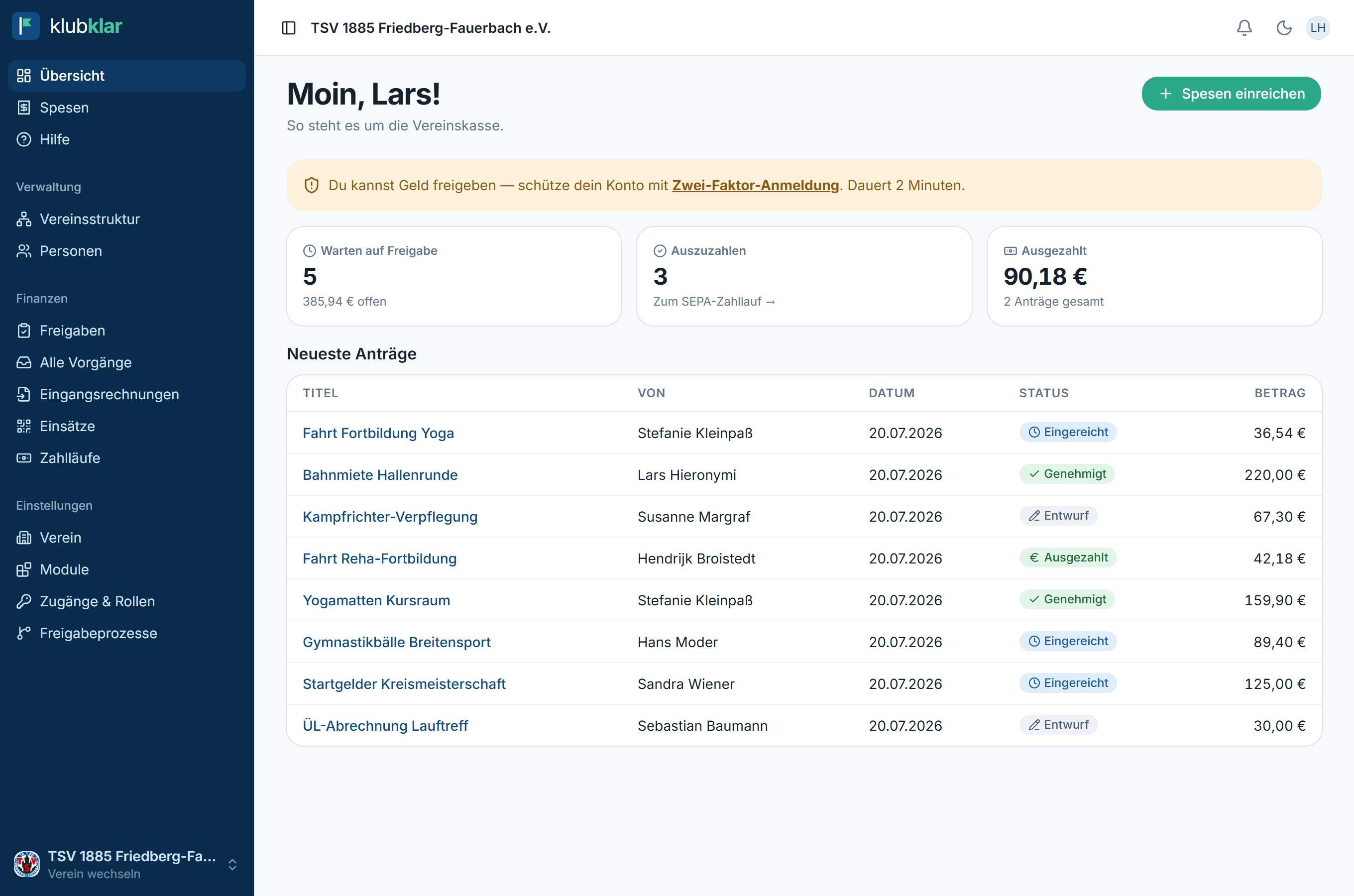Click the klubklar flag logo
This screenshot has width=1354, height=896.
pos(26,26)
